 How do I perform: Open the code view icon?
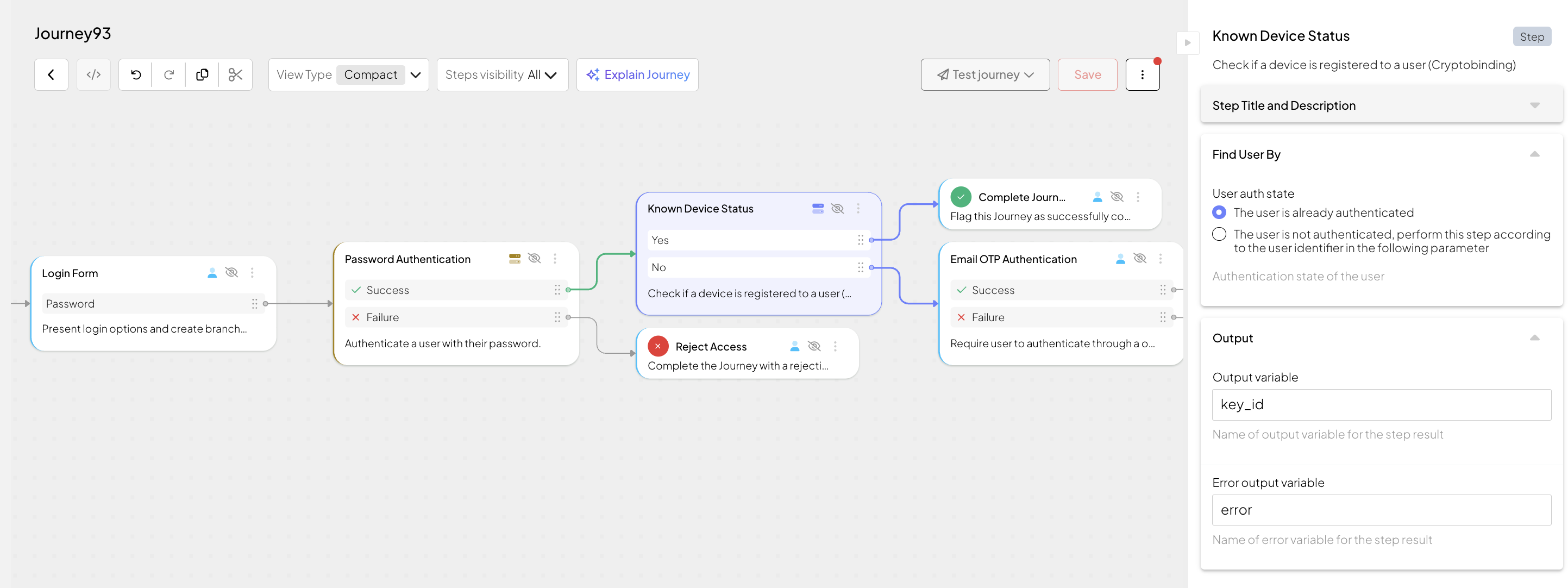coord(93,75)
